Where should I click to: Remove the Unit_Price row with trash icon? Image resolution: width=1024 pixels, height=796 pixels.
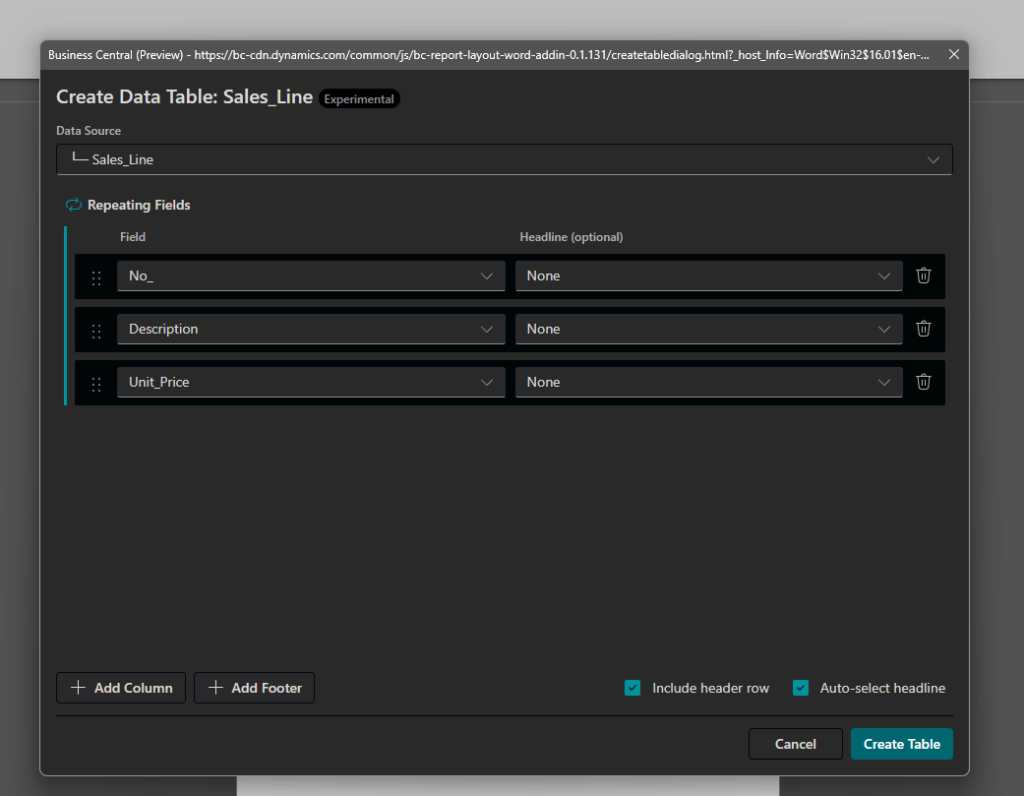coord(923,382)
